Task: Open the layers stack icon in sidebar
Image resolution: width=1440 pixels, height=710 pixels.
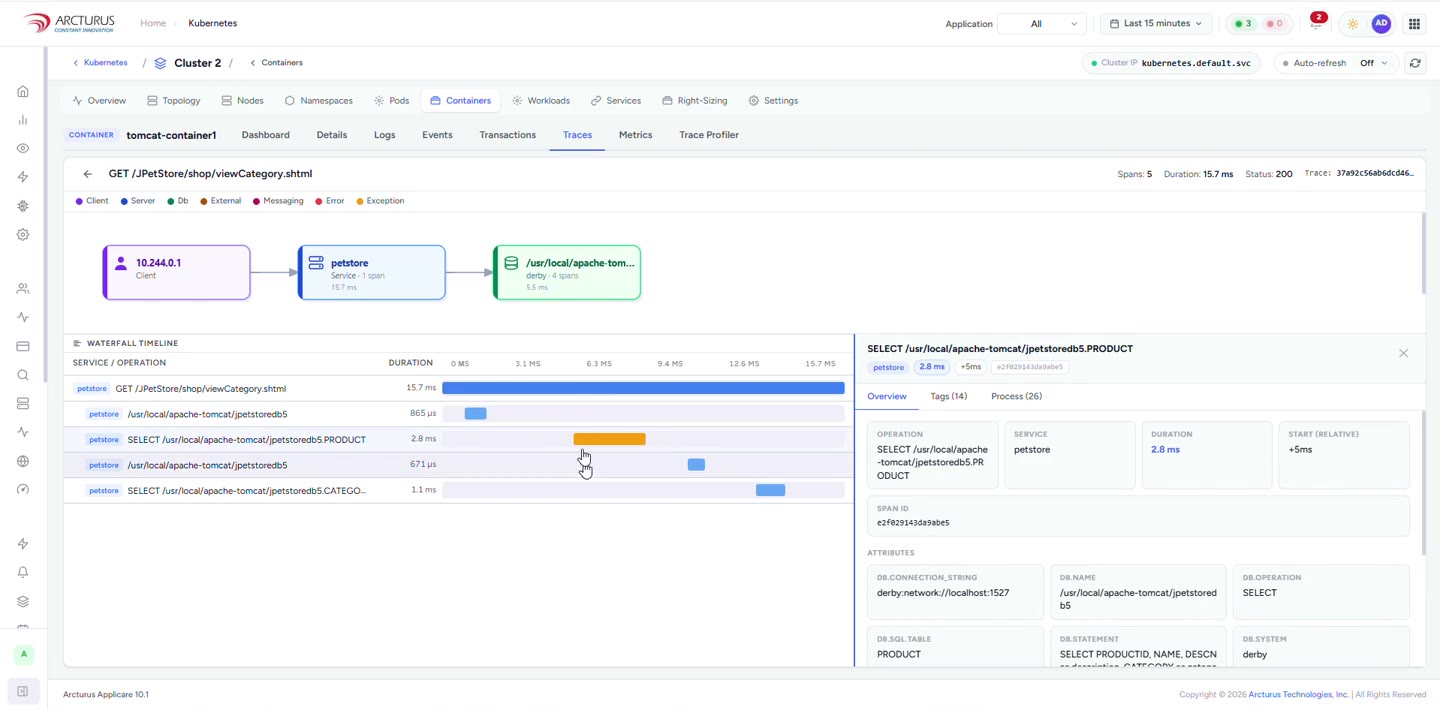Action: (23, 601)
